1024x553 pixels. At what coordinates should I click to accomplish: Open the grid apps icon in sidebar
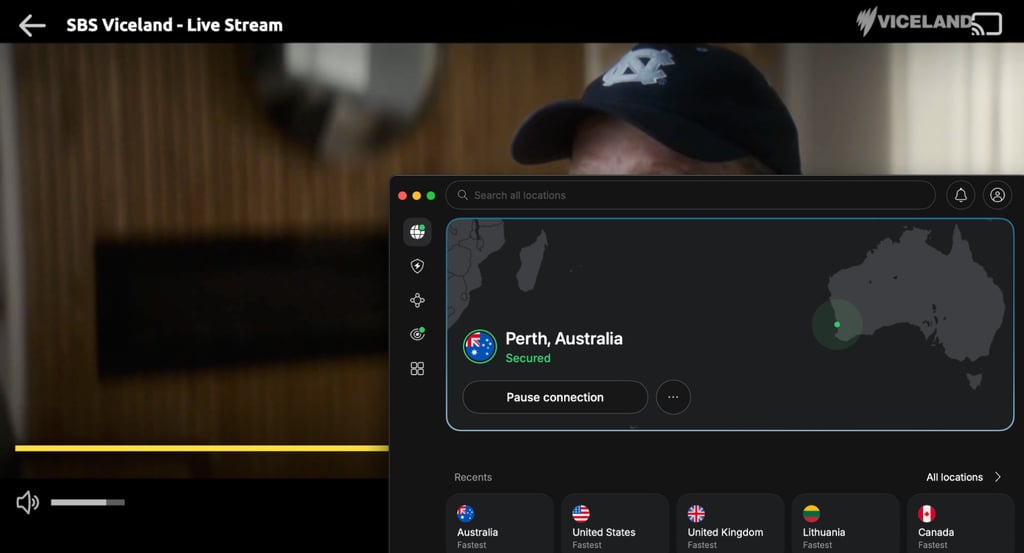tap(417, 369)
